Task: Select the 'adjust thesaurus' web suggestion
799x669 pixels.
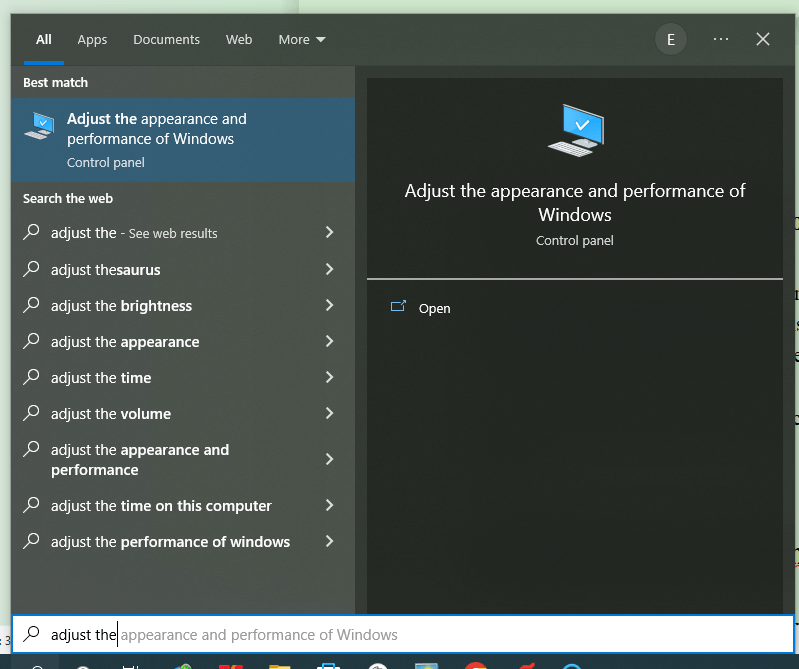Action: [183, 270]
